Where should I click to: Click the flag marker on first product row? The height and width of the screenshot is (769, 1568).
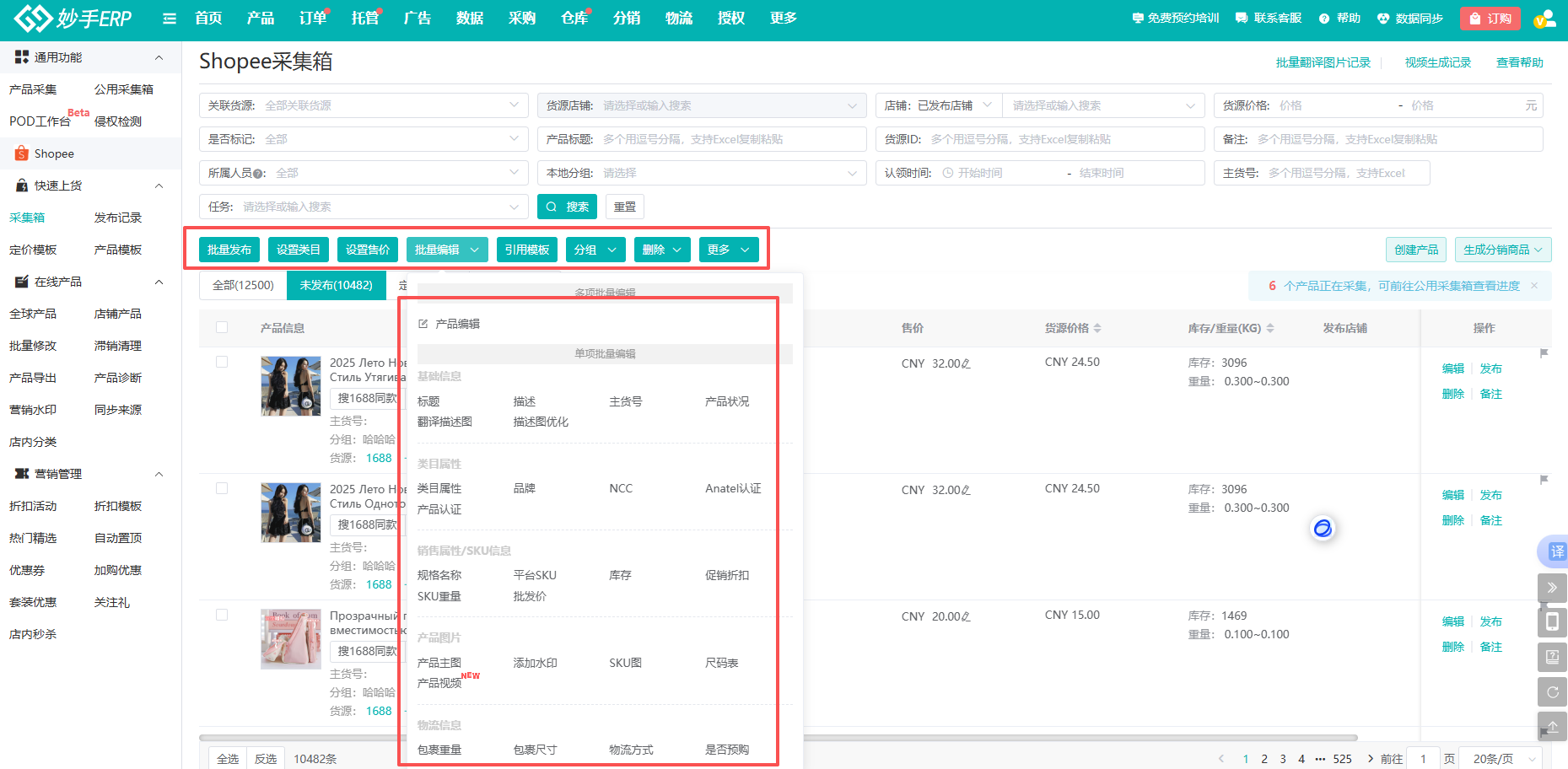click(1544, 353)
